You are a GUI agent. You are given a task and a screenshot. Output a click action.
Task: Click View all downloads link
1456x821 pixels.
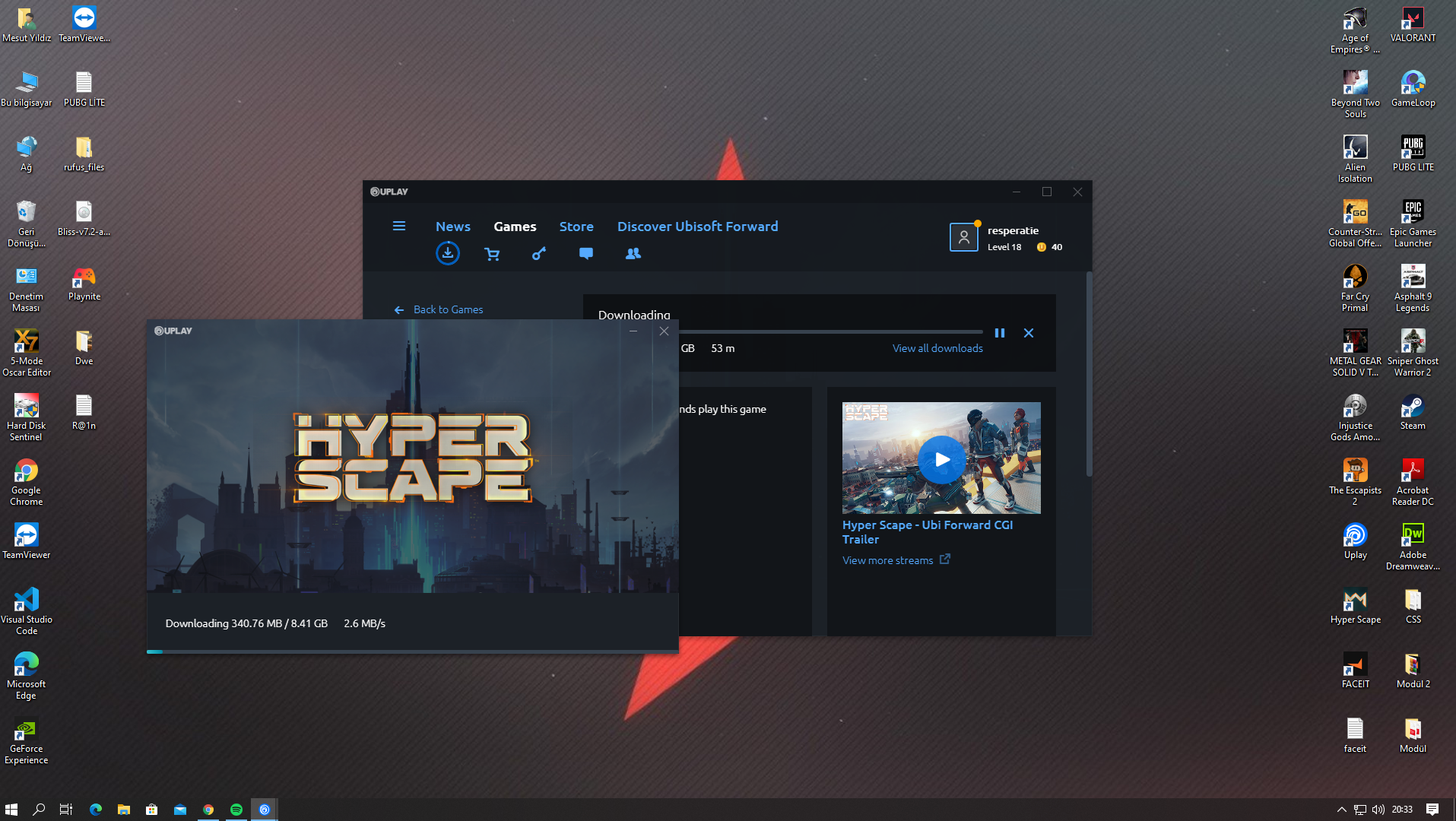click(937, 348)
